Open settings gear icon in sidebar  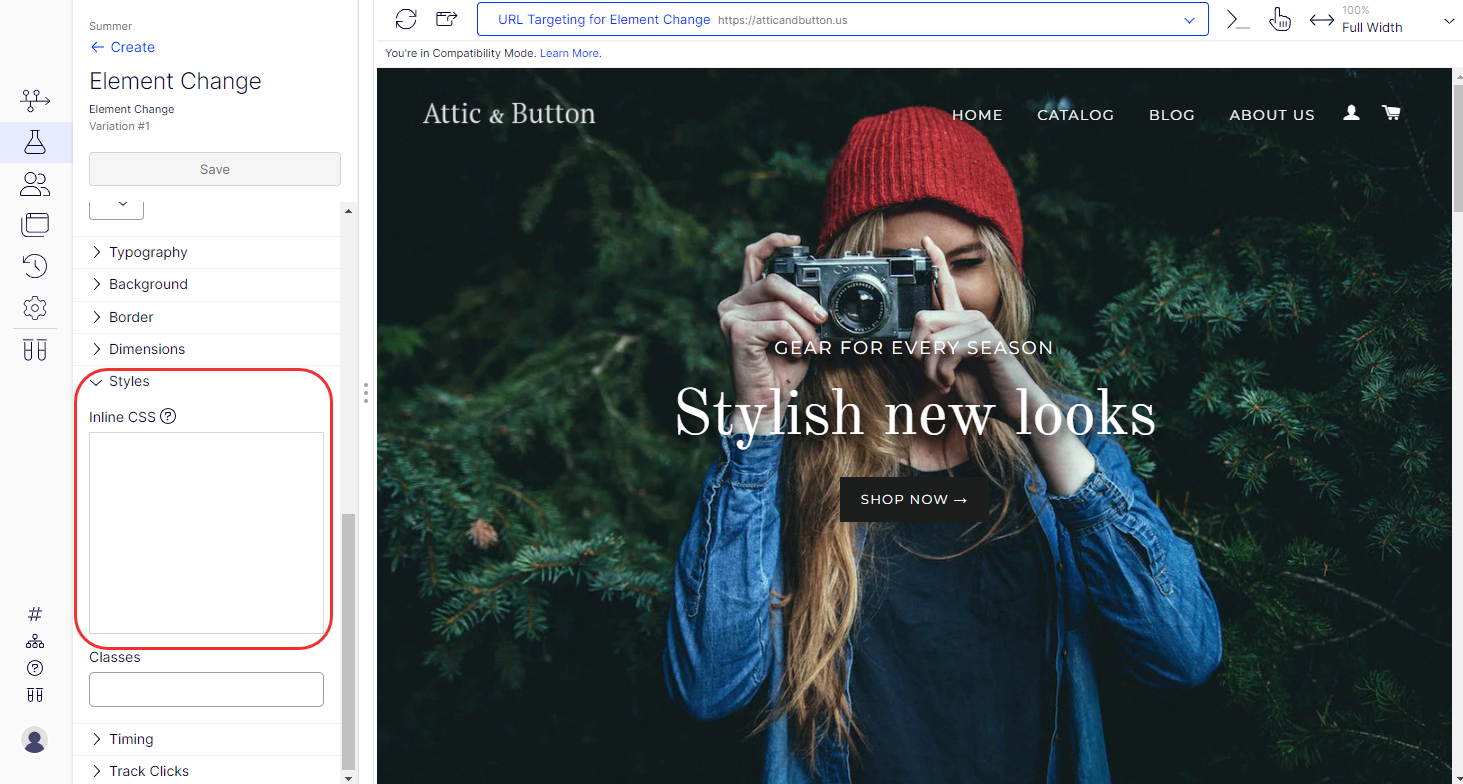pyautogui.click(x=35, y=308)
